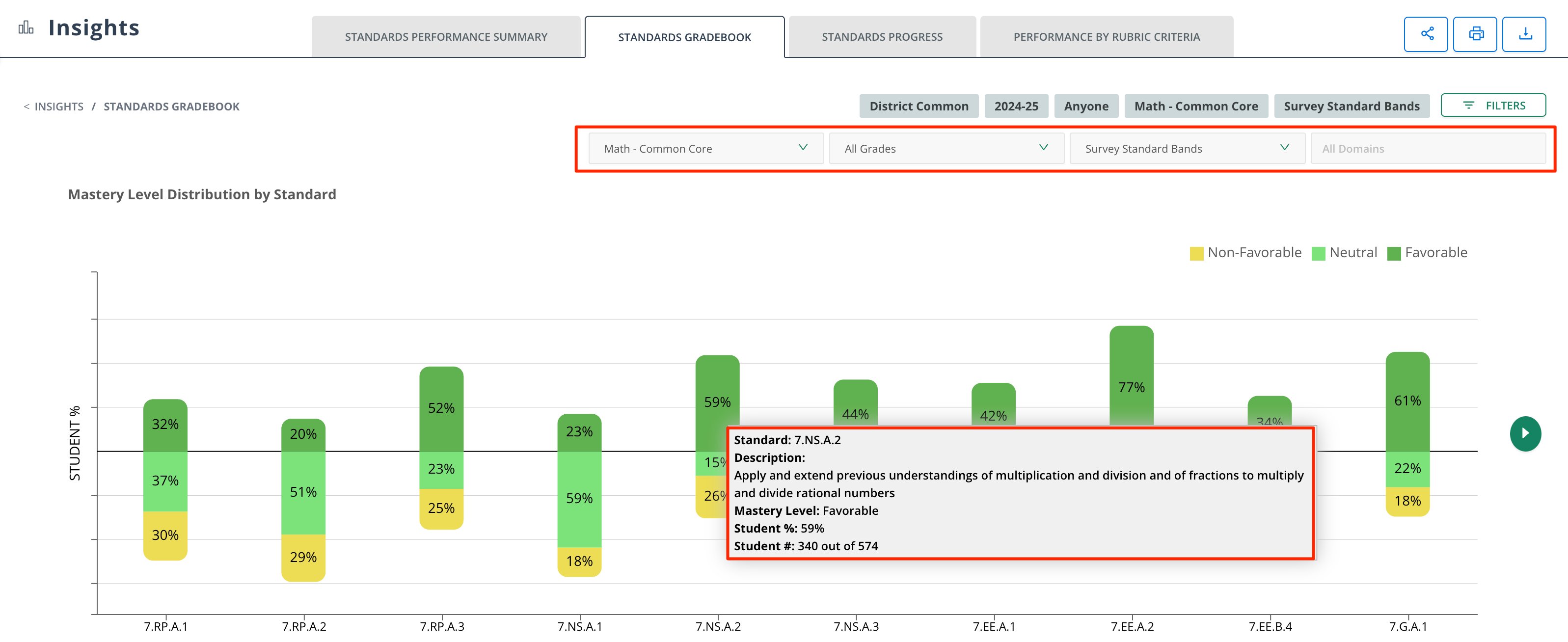The height and width of the screenshot is (642, 1568).
Task: Click the 18% non-favorable segment of 7.NS.A.1
Action: [x=579, y=562]
